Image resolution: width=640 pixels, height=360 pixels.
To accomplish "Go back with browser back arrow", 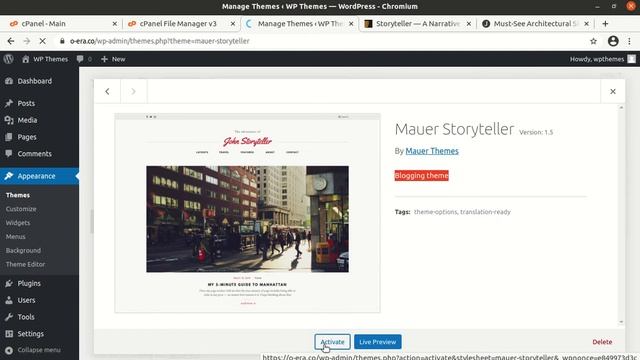I will (x=11, y=41).
